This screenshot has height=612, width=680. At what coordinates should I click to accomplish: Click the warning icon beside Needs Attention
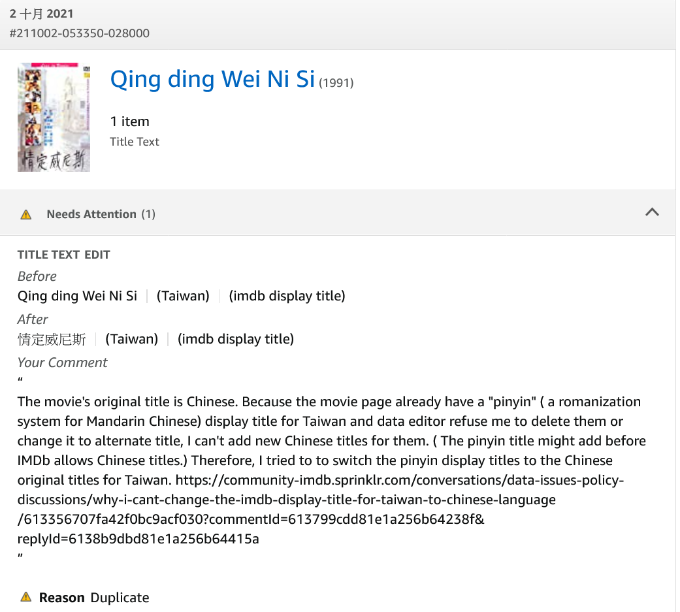[x=26, y=214]
